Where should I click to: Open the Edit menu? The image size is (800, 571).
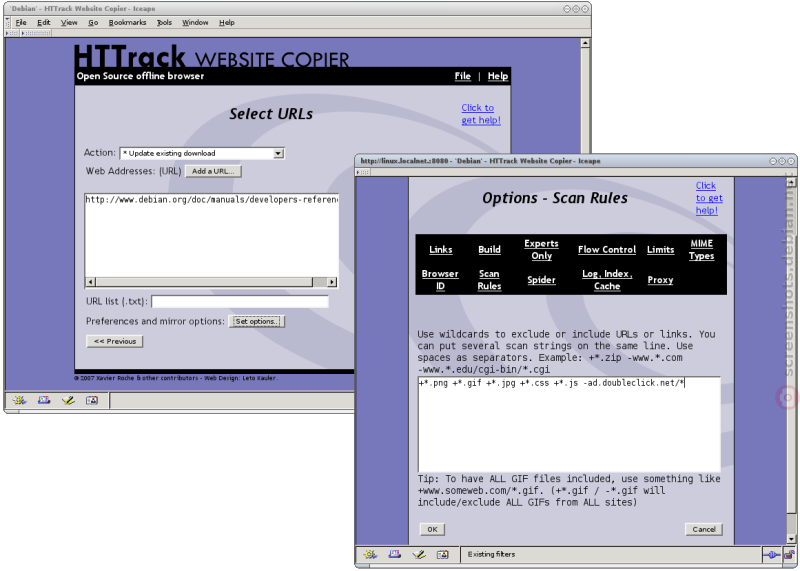[x=43, y=22]
